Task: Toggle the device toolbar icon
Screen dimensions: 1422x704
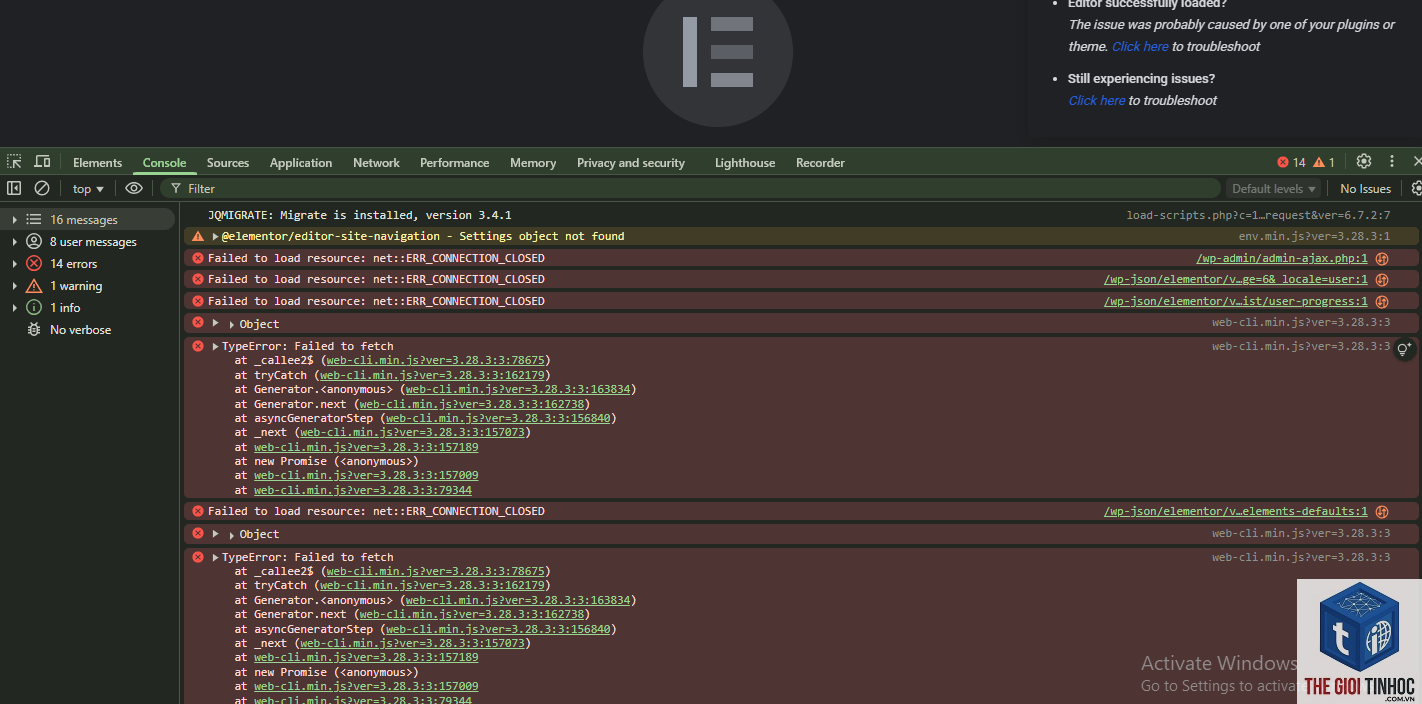Action: point(42,162)
